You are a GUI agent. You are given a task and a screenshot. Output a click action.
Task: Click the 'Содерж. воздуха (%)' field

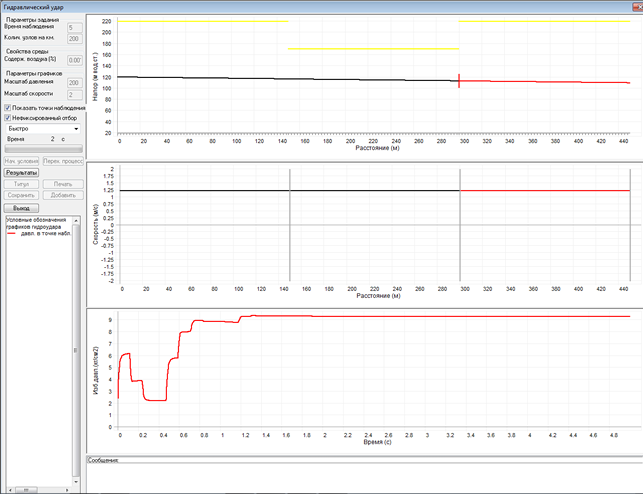(73, 60)
